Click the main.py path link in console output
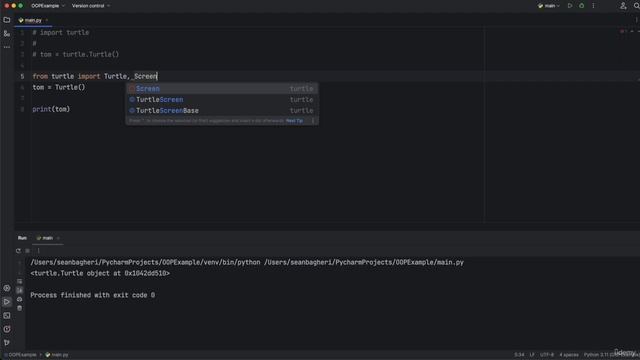The width and height of the screenshot is (640, 360). click(364, 262)
